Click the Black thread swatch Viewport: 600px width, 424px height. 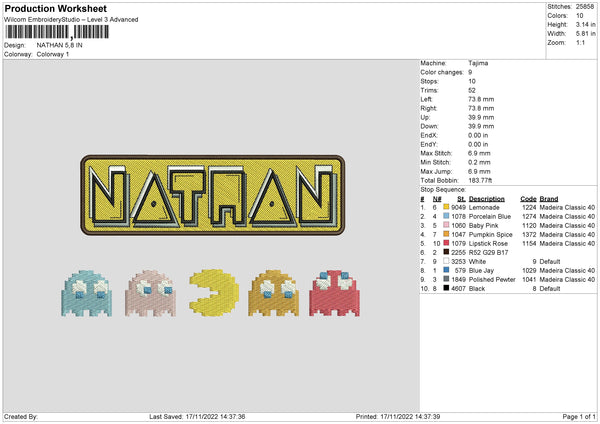[446, 288]
